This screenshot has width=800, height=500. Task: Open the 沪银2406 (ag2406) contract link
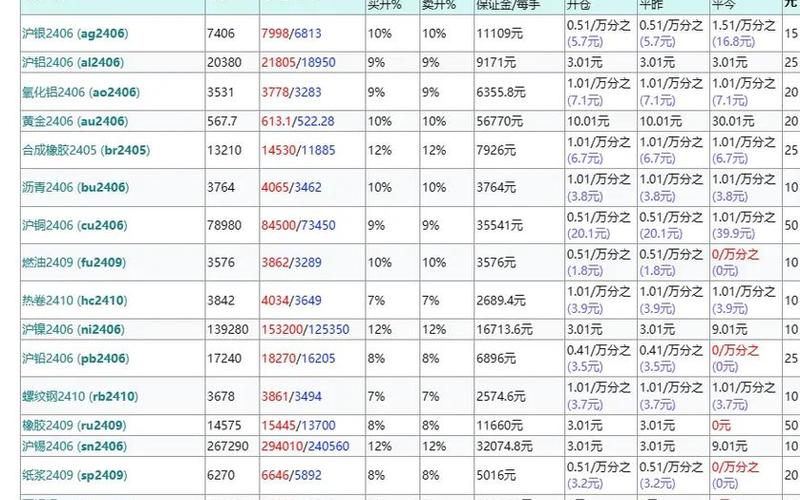(x=74, y=33)
